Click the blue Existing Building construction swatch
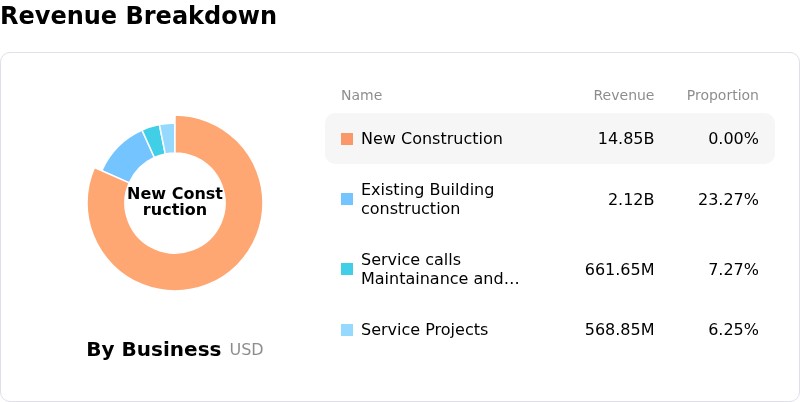Screen dimensions: 800x402 [347, 199]
